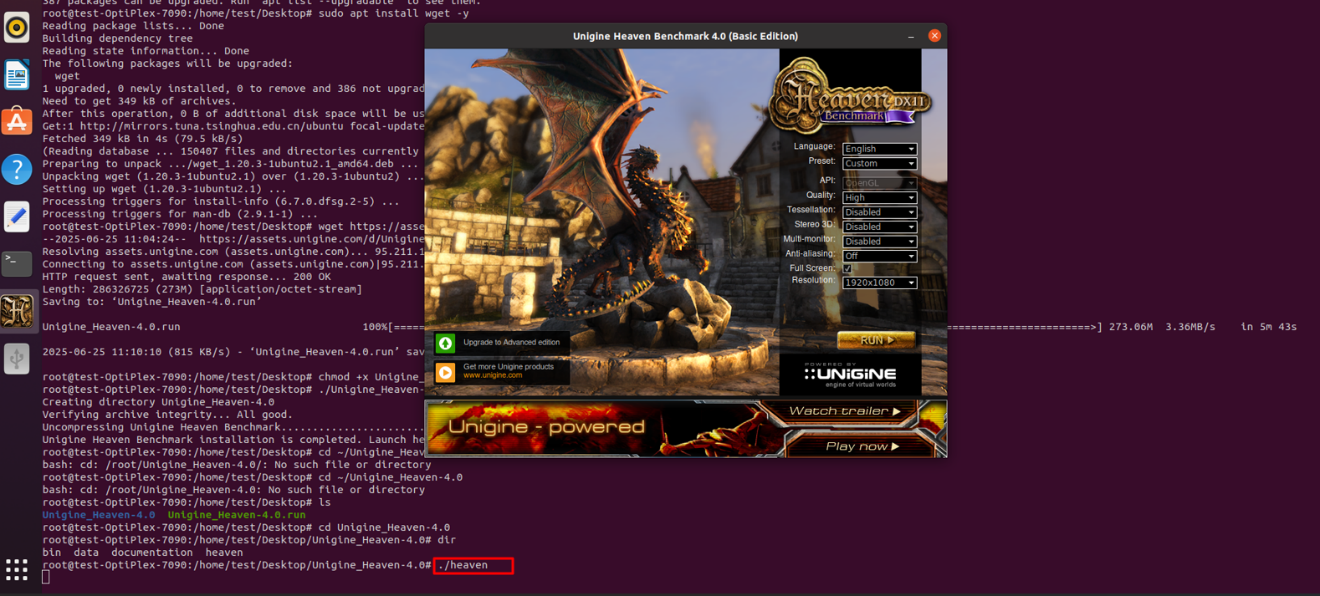Open the Terminal dock icon
The image size is (1320, 596).
pos(16,263)
